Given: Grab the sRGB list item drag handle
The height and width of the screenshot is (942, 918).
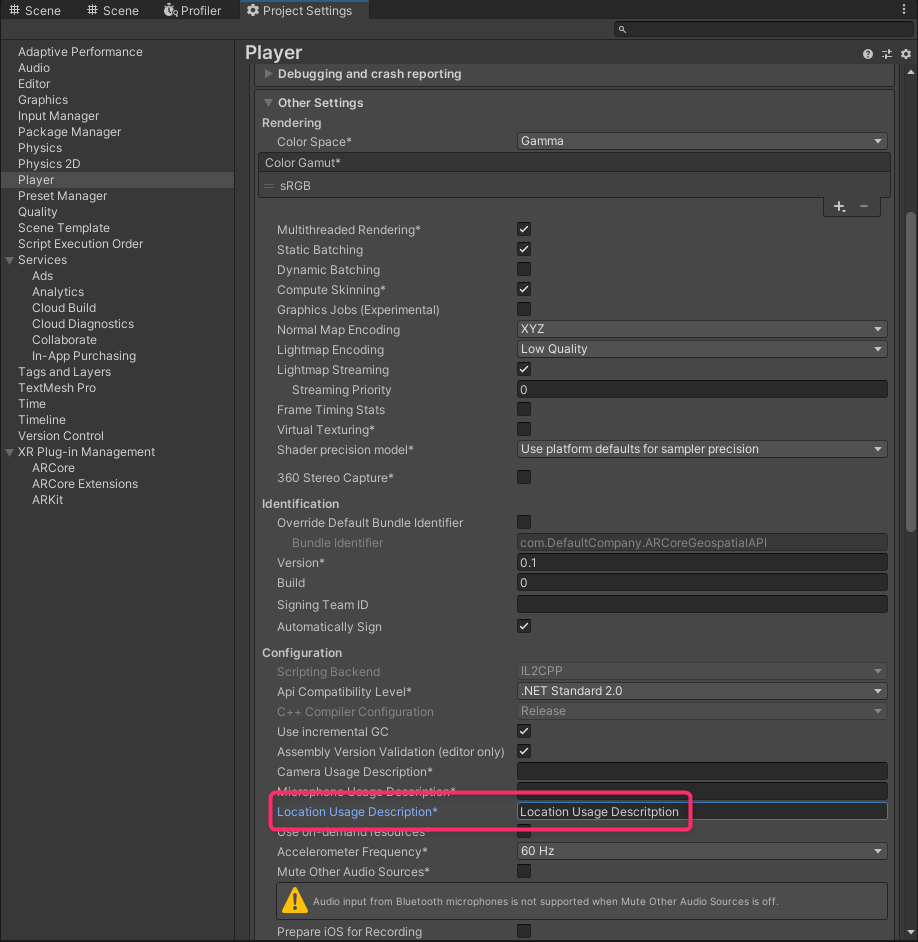Looking at the screenshot, I should pyautogui.click(x=268, y=186).
